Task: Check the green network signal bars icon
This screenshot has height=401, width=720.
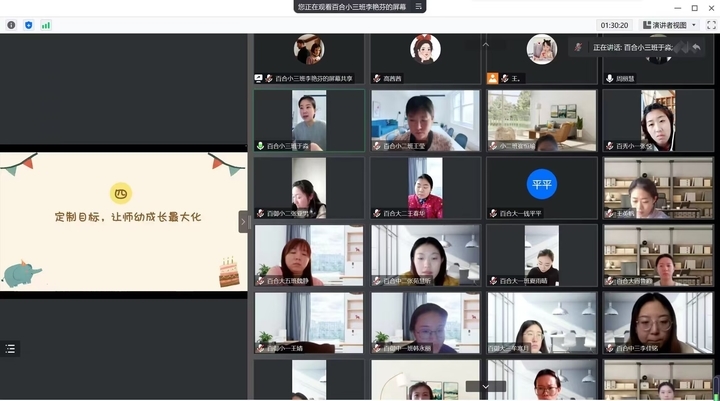Action: pos(46,25)
